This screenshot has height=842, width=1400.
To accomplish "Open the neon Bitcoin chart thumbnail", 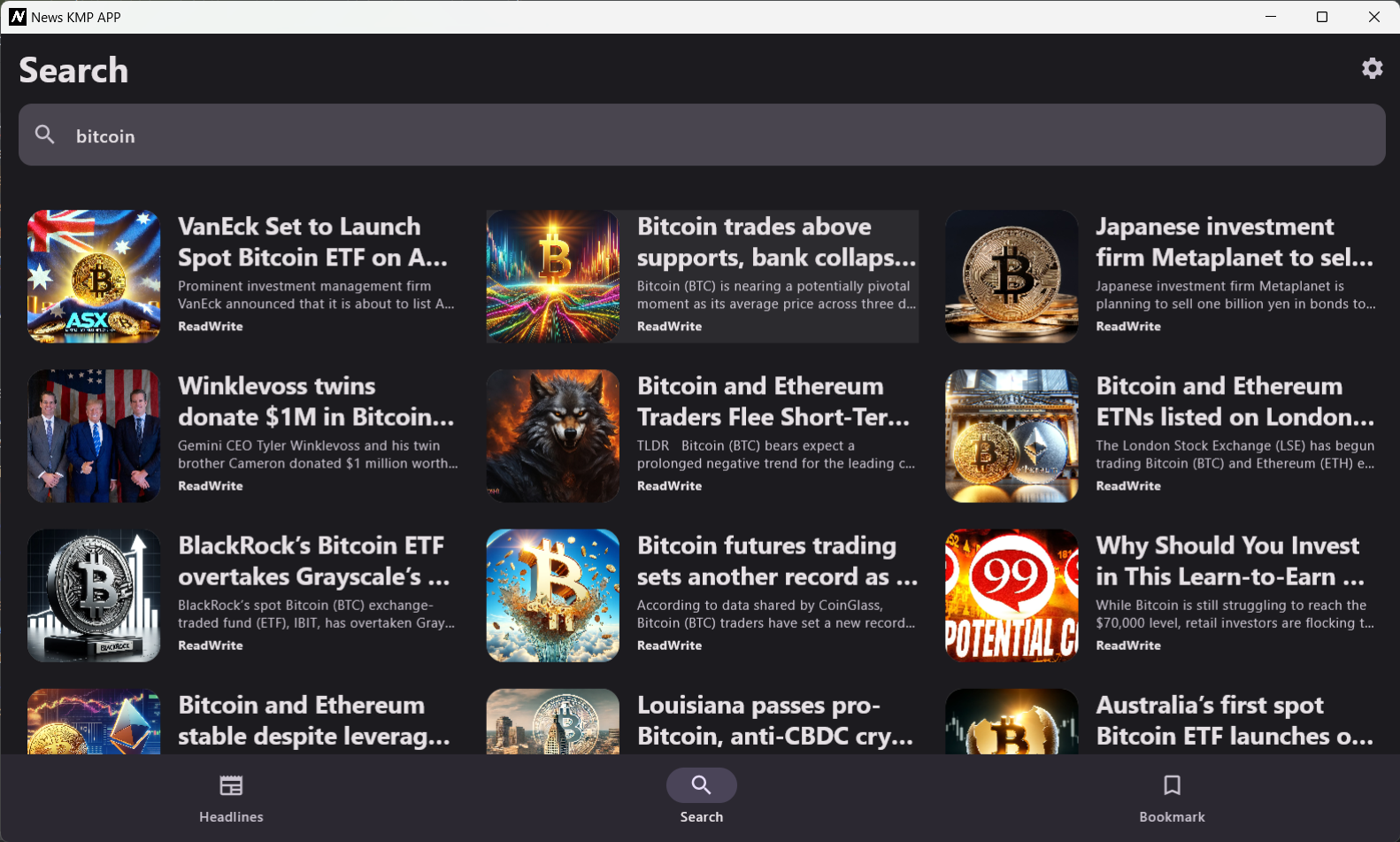I will [x=553, y=276].
